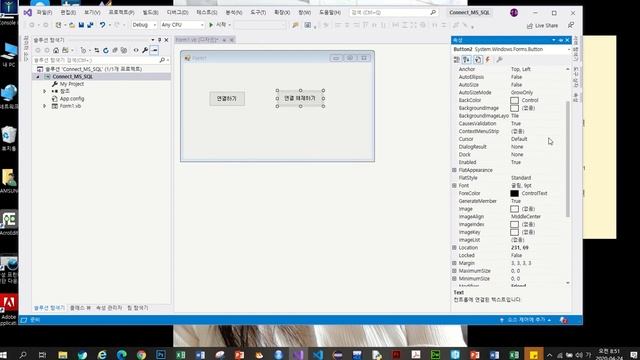
Task: Click the Property Pages wrench in Properties panel
Action: [499, 60]
